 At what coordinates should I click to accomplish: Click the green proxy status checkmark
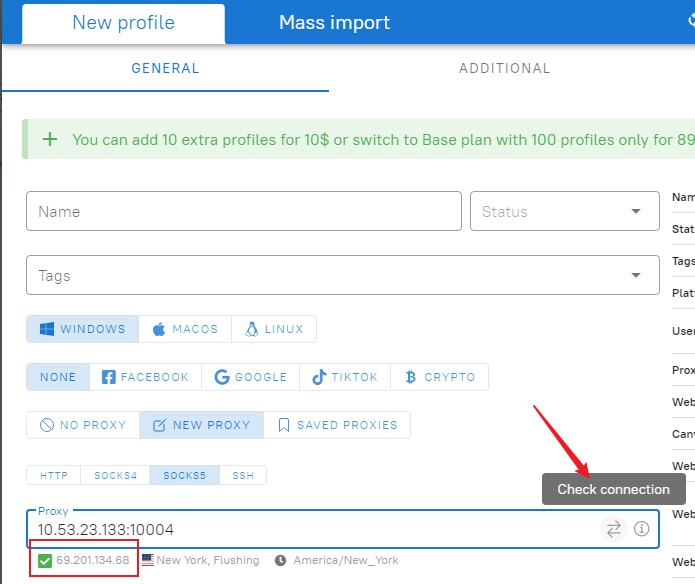(45, 560)
